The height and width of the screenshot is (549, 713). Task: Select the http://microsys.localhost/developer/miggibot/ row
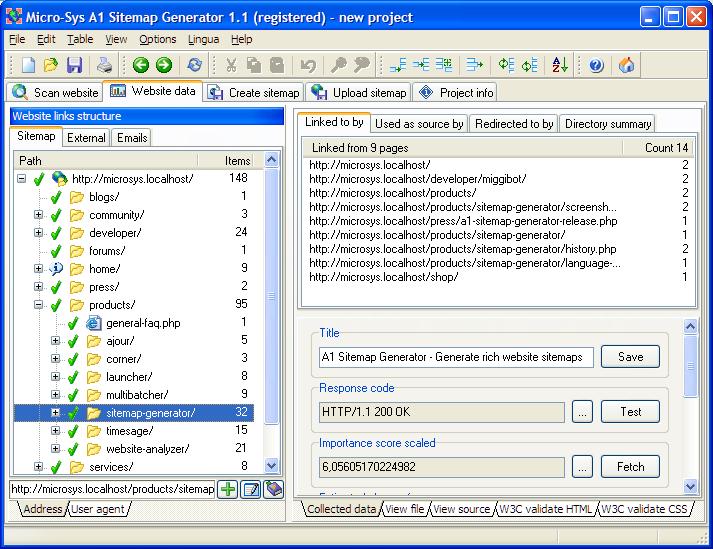[x=498, y=179]
